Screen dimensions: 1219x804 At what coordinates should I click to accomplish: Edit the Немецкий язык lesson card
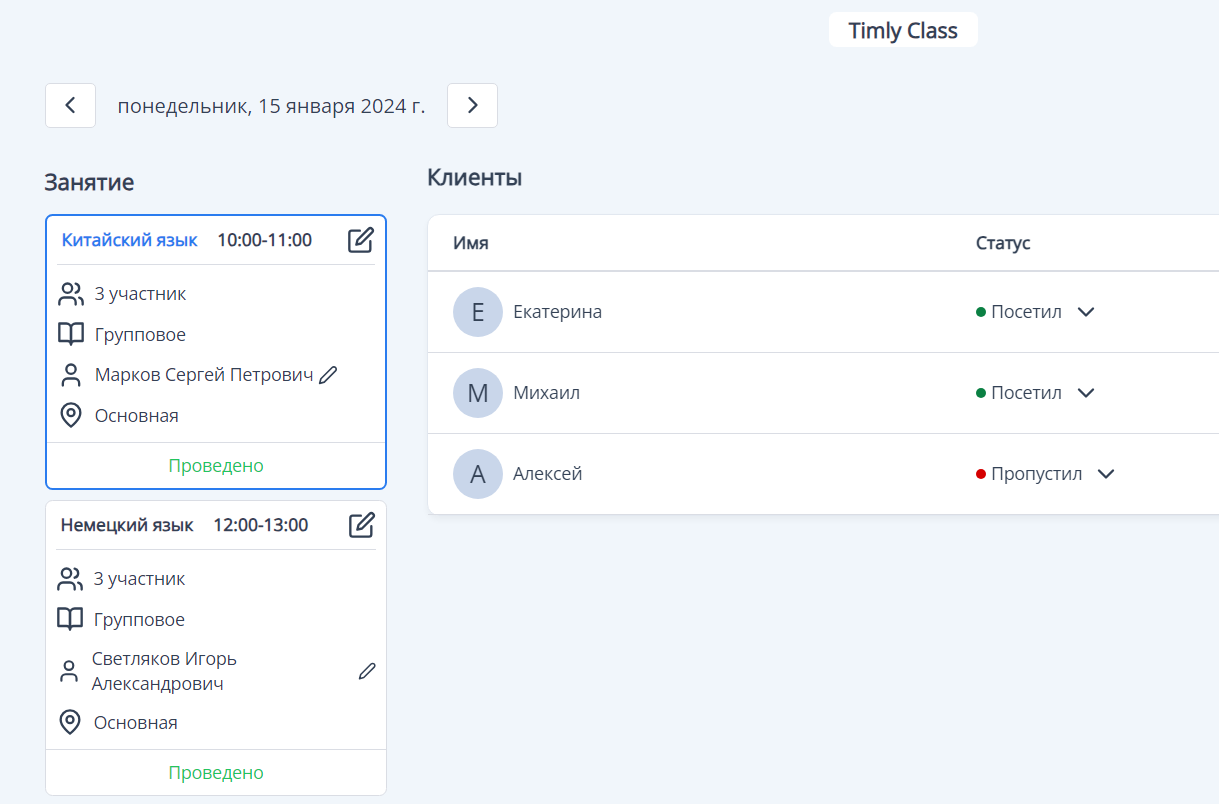360,524
